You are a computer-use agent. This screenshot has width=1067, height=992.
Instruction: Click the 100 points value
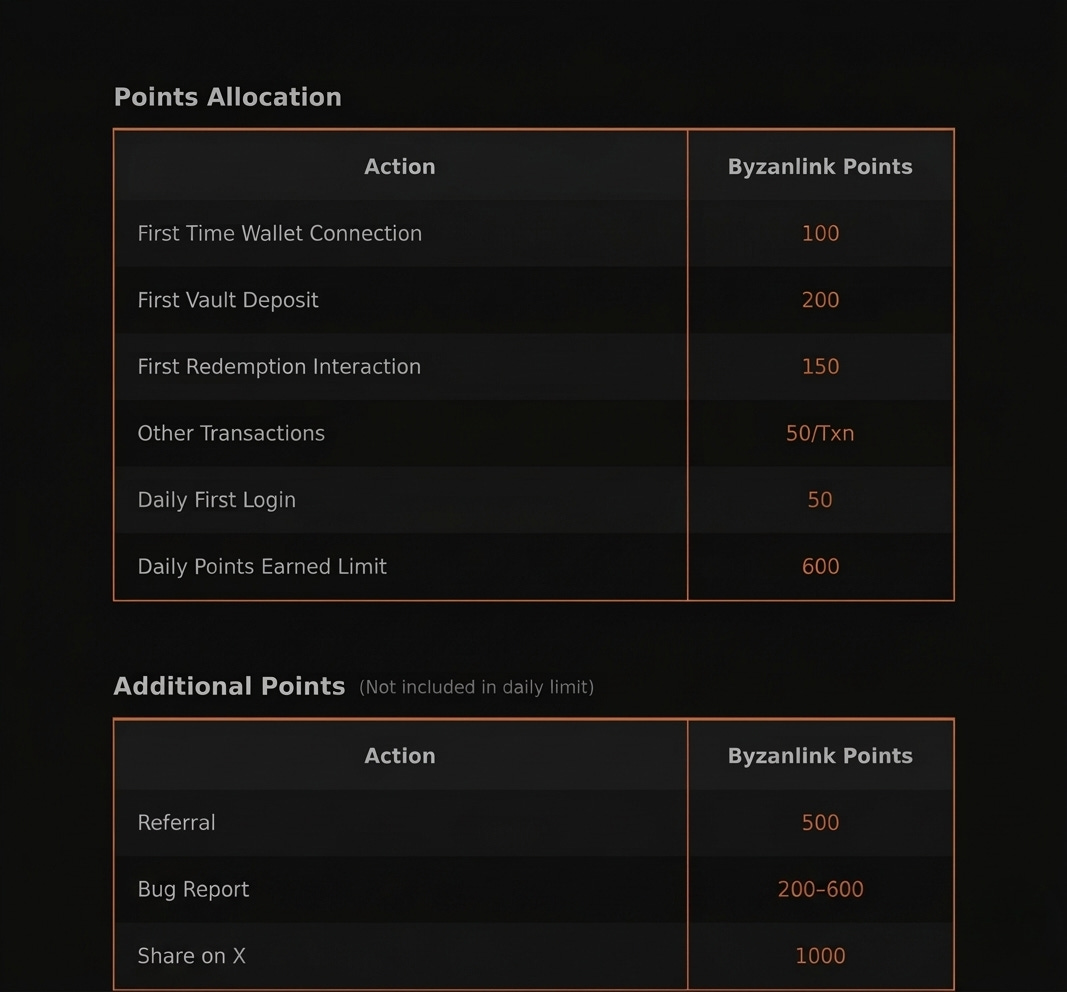click(x=821, y=233)
